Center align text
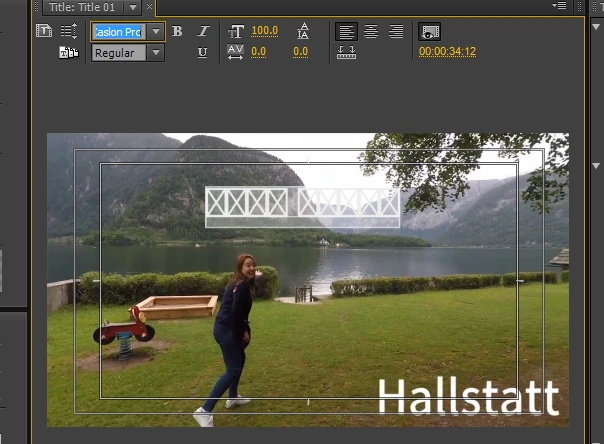 (371, 31)
